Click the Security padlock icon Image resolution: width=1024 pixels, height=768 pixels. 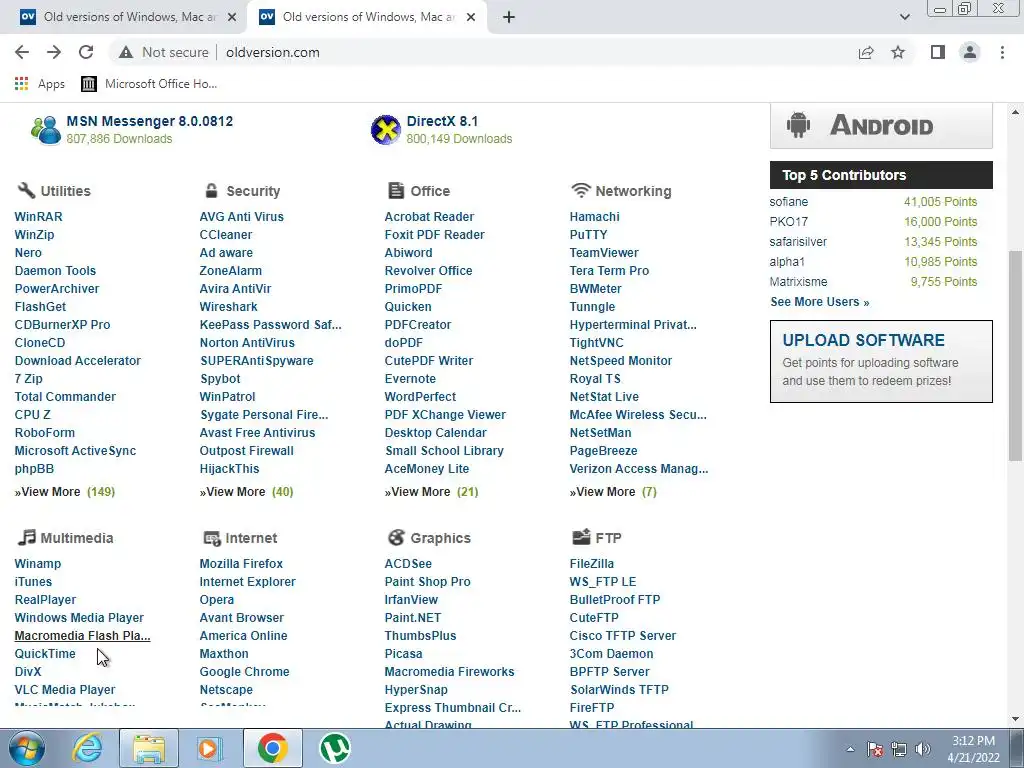coord(211,190)
